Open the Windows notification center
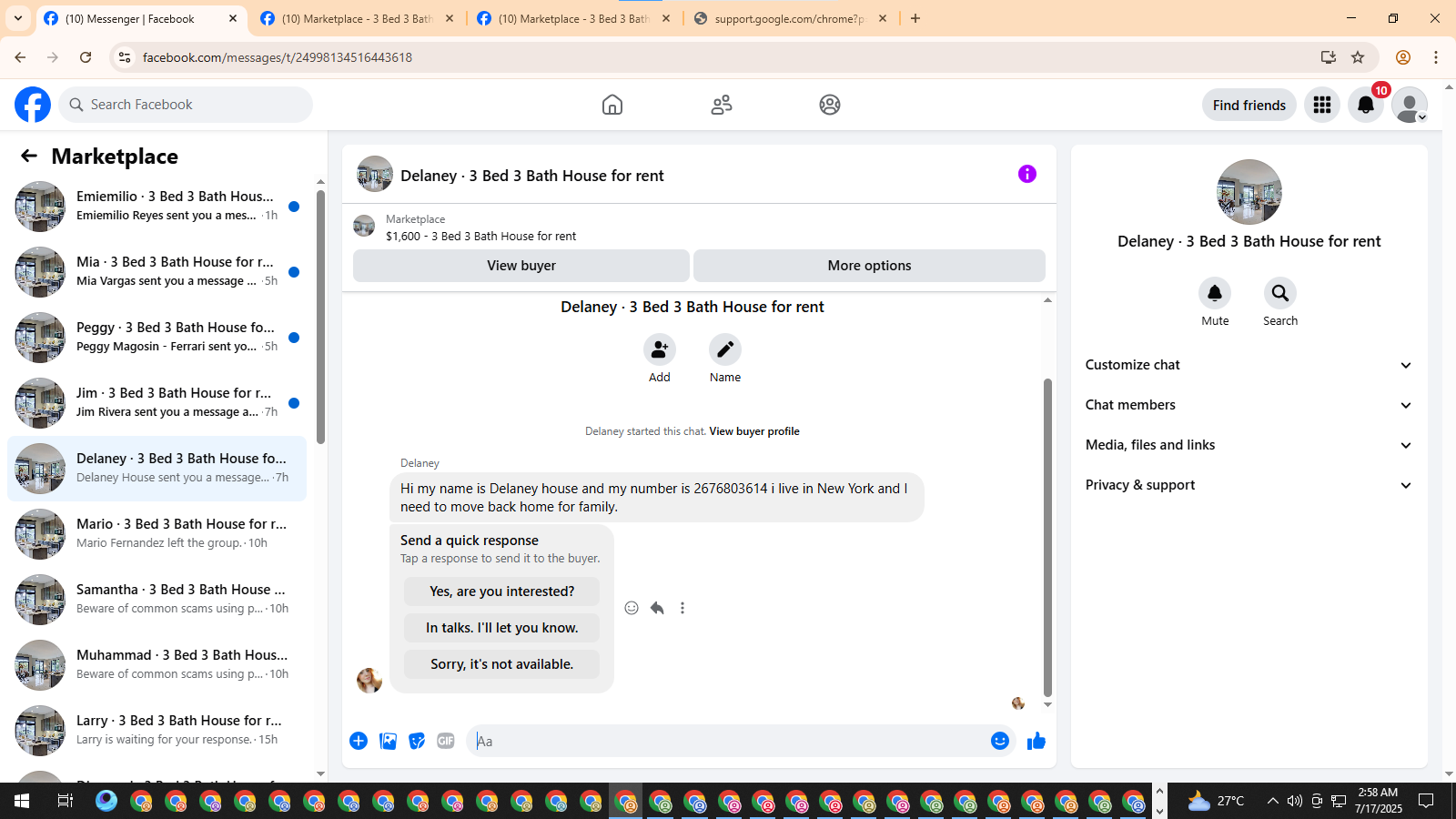Viewport: 1456px width, 819px height. [x=1426, y=801]
